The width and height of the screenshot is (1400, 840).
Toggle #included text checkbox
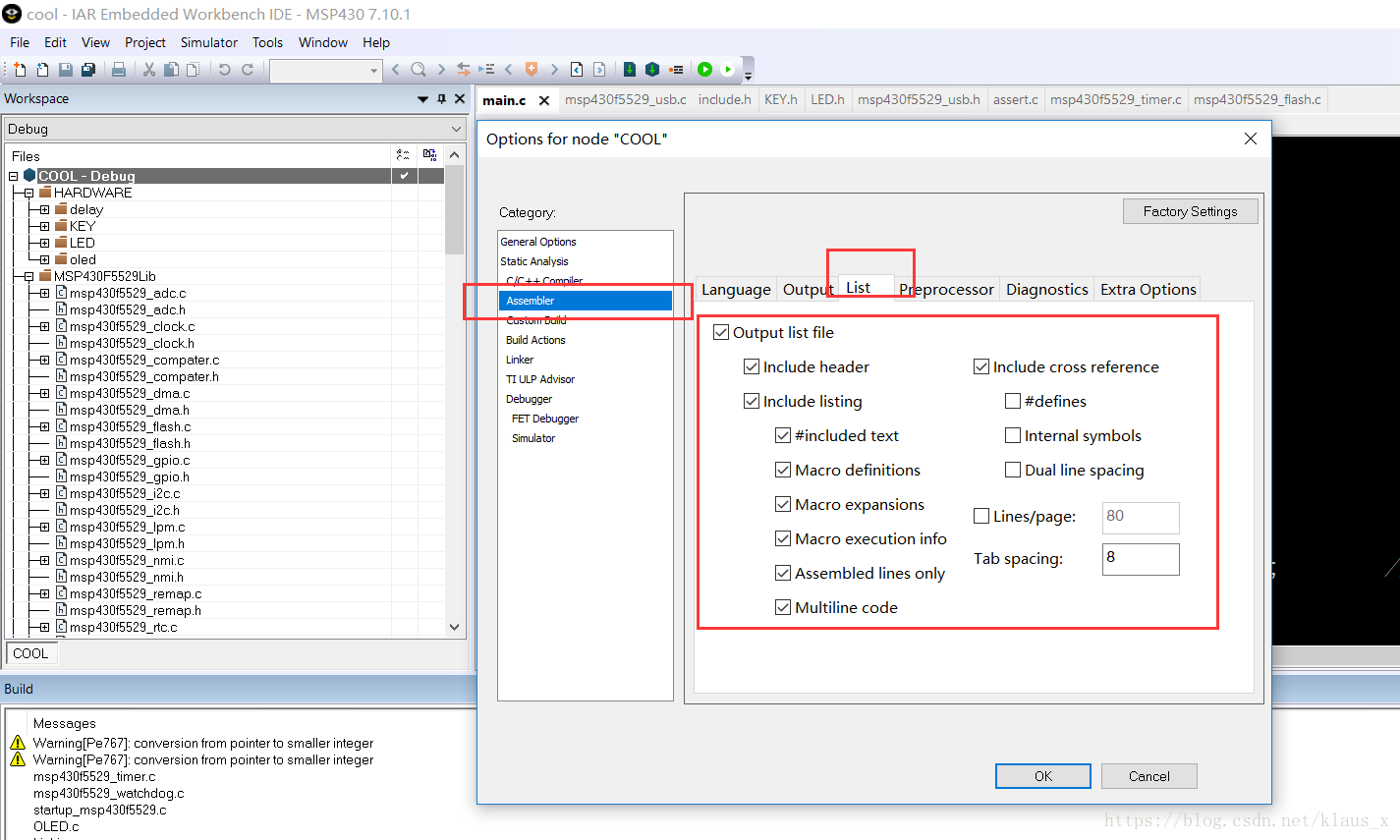click(x=783, y=435)
